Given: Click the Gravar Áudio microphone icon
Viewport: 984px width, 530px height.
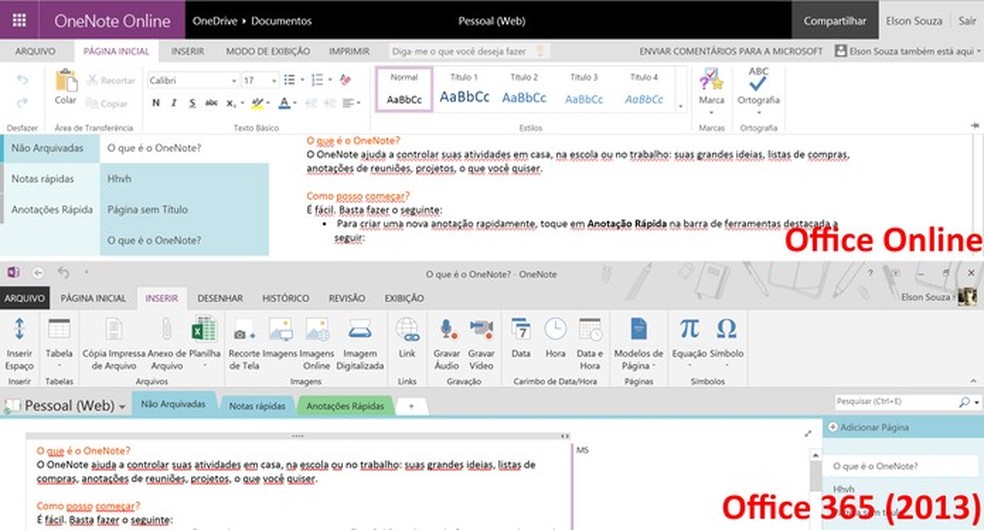Looking at the screenshot, I should (x=446, y=329).
